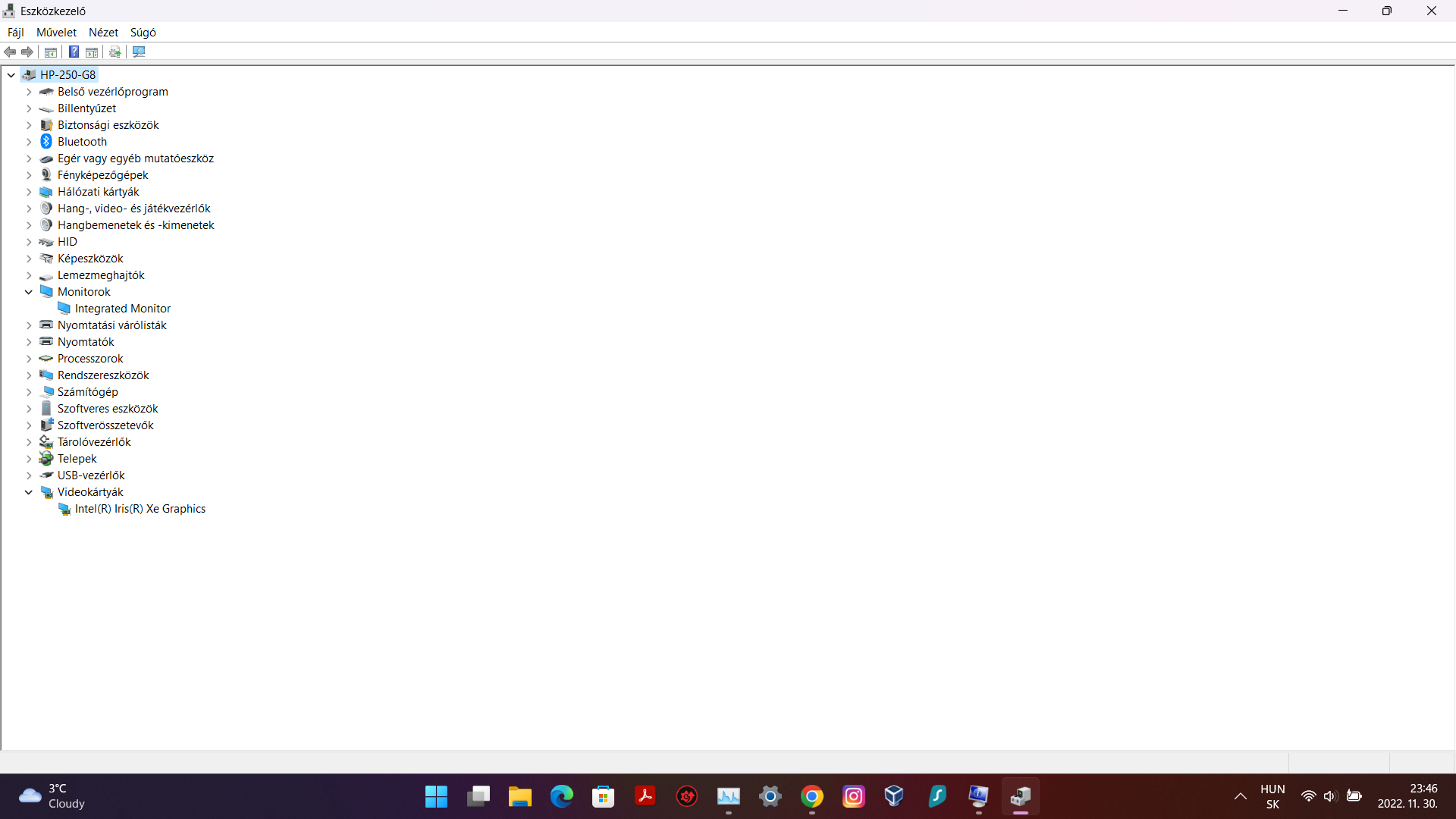Open Settings gear icon in taskbar
Viewport: 1456px width, 819px height.
coord(770,796)
